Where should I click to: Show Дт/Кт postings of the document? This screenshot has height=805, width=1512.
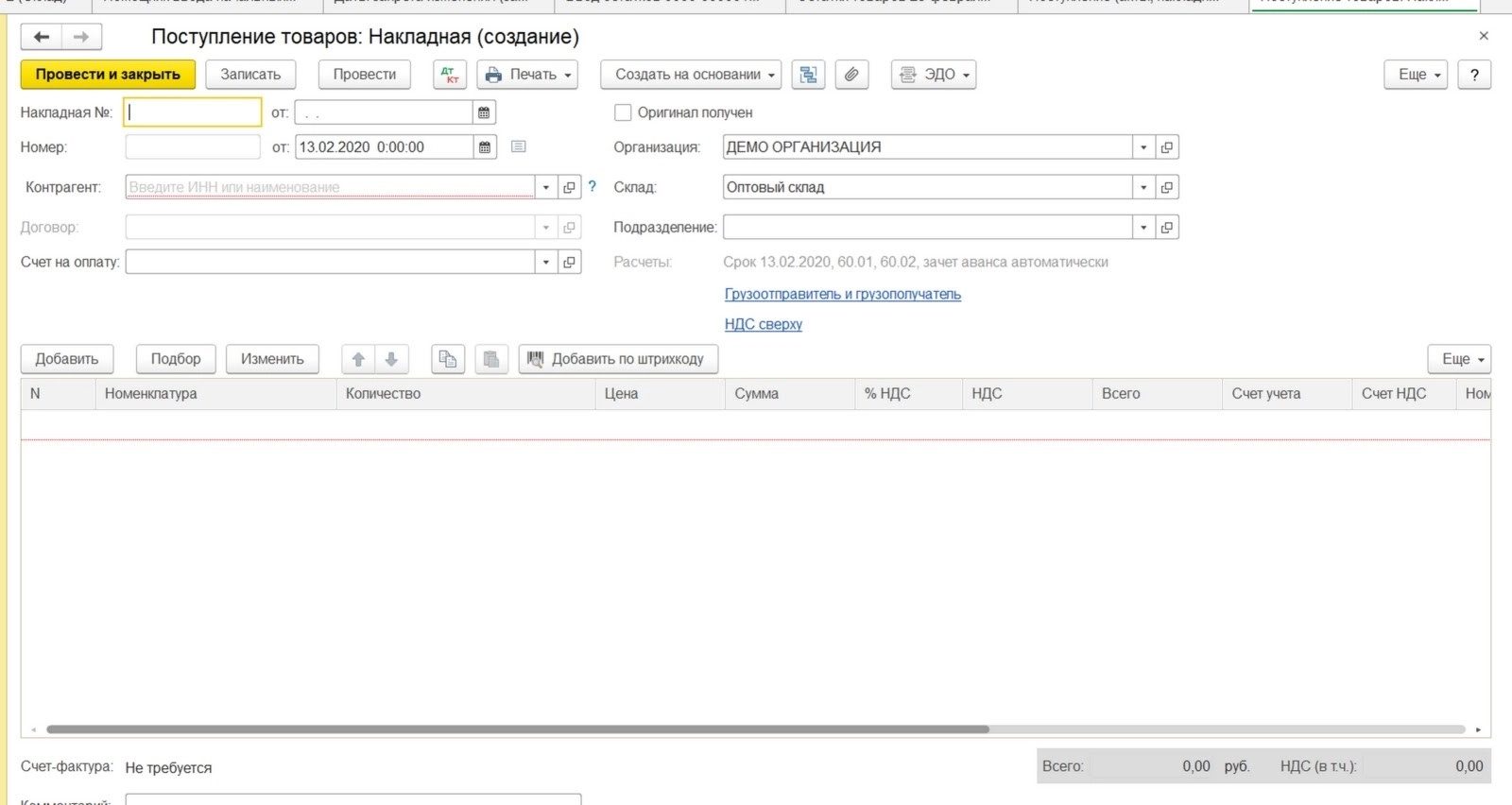pyautogui.click(x=450, y=75)
